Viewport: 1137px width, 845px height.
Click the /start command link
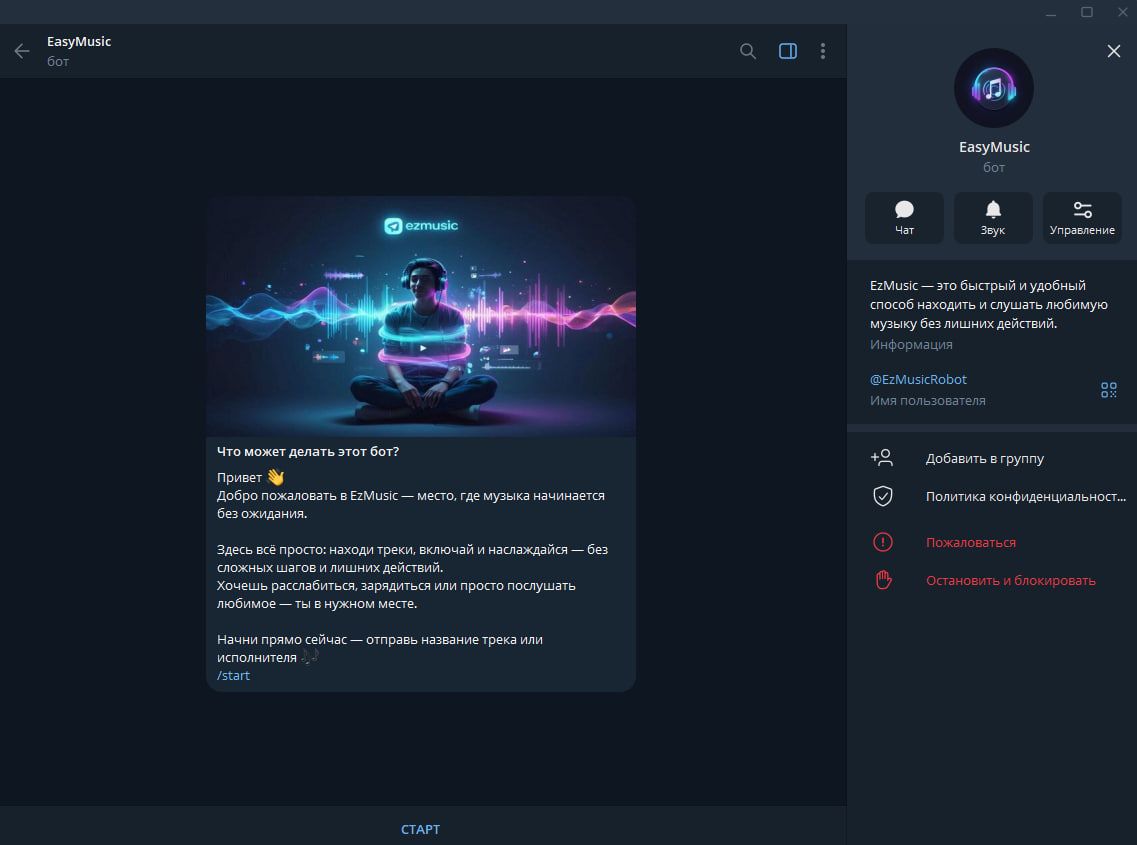click(x=233, y=675)
